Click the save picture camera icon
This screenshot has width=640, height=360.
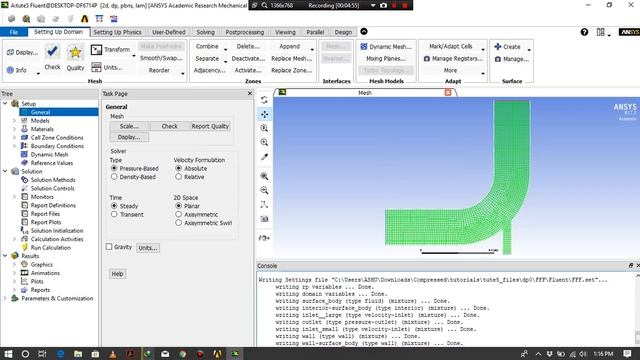264,219
